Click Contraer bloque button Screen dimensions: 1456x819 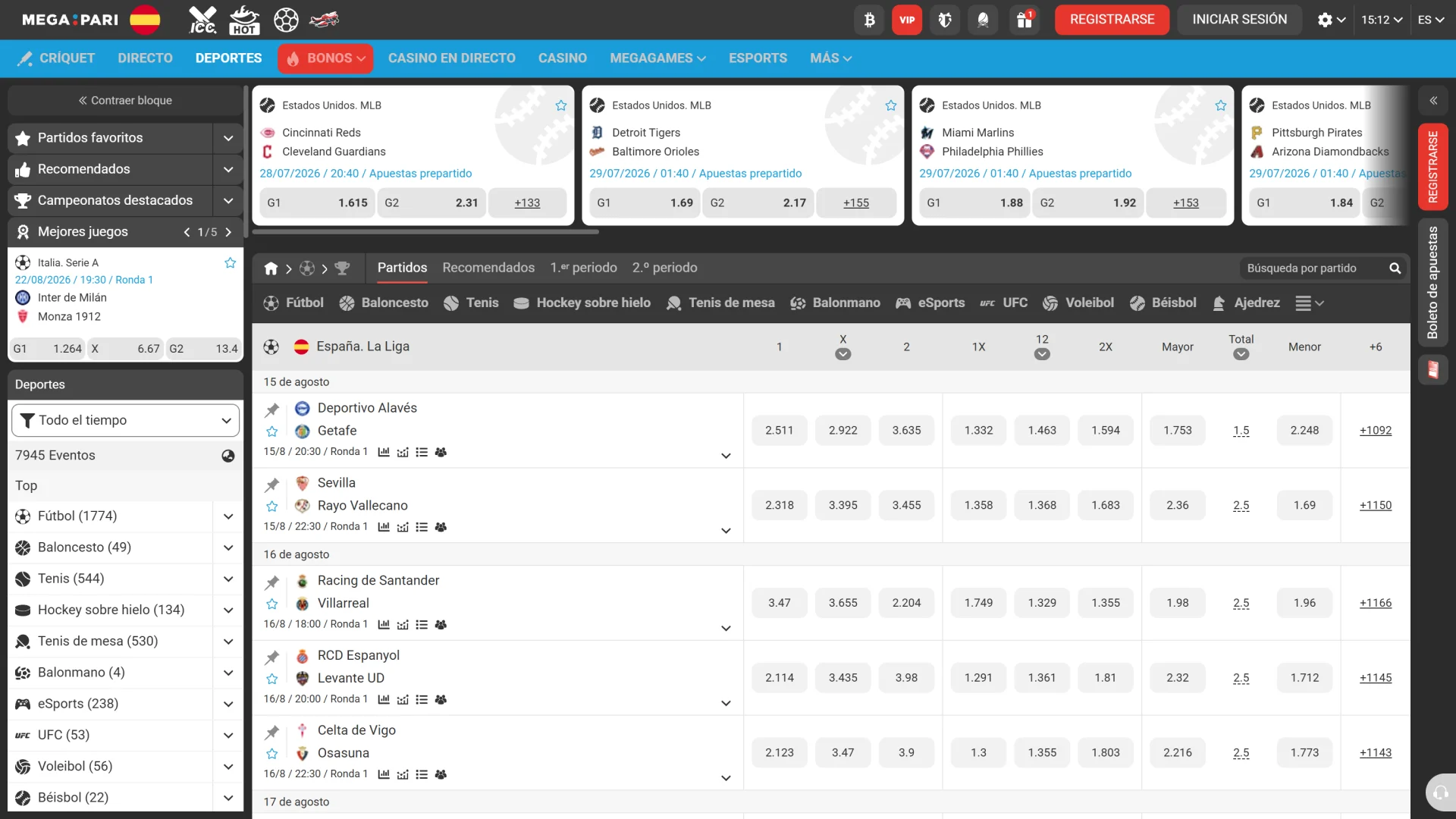(125, 100)
